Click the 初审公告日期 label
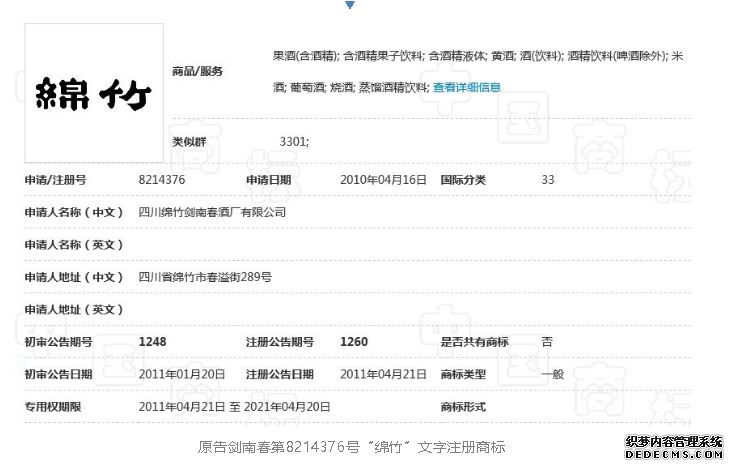 (59, 374)
